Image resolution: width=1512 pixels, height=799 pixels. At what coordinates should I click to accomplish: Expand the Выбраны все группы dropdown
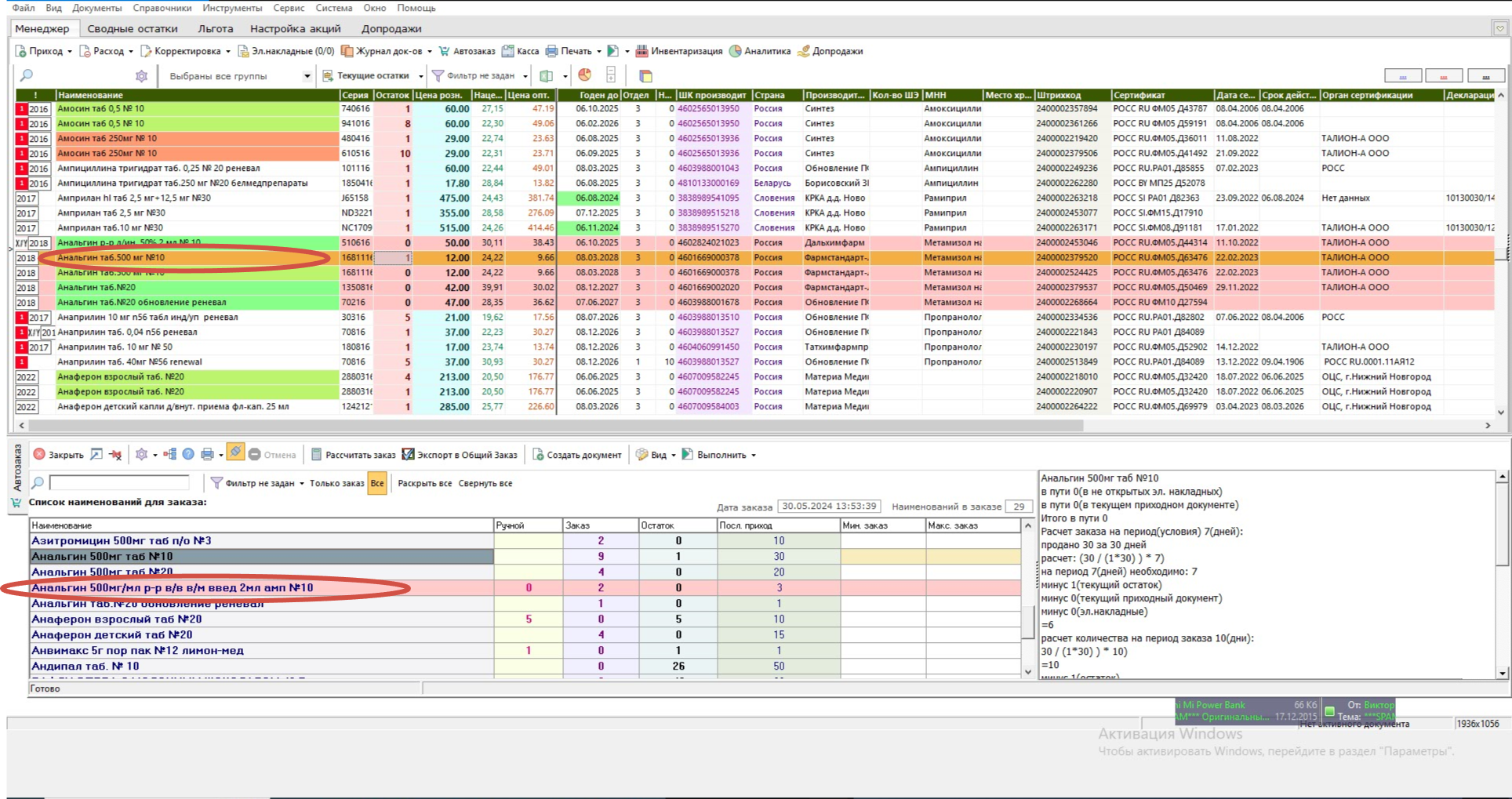[307, 76]
